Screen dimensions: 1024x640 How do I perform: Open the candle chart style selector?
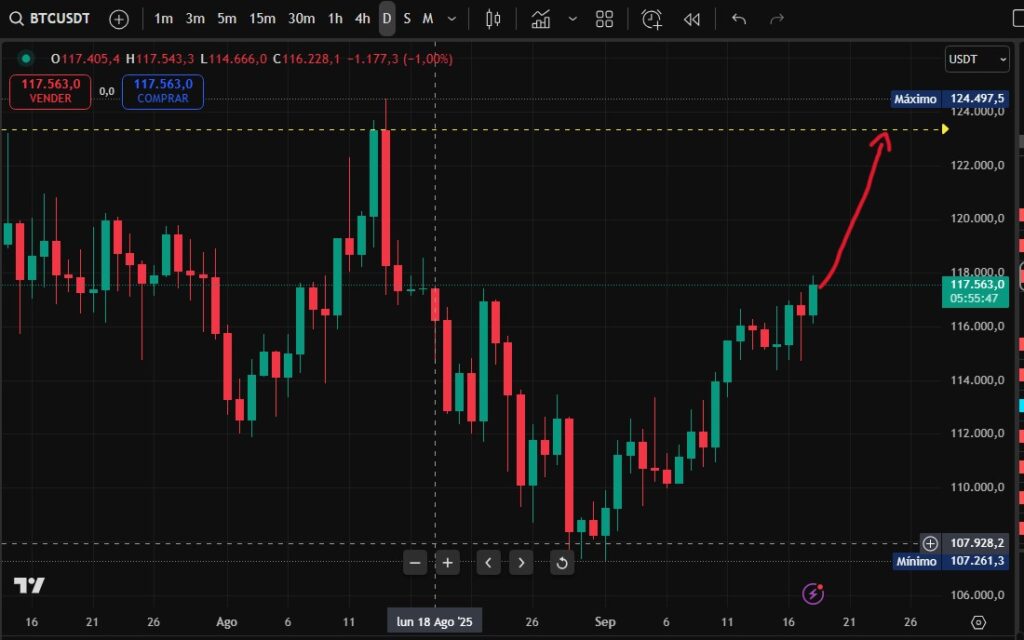point(491,18)
